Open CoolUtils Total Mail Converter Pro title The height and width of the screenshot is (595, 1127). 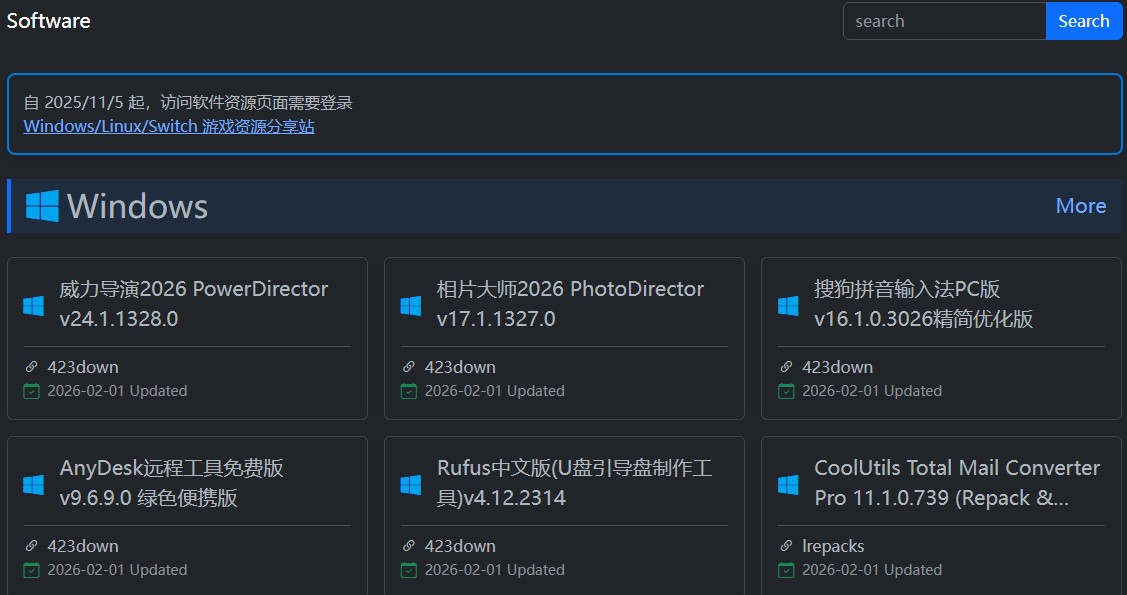coord(956,483)
